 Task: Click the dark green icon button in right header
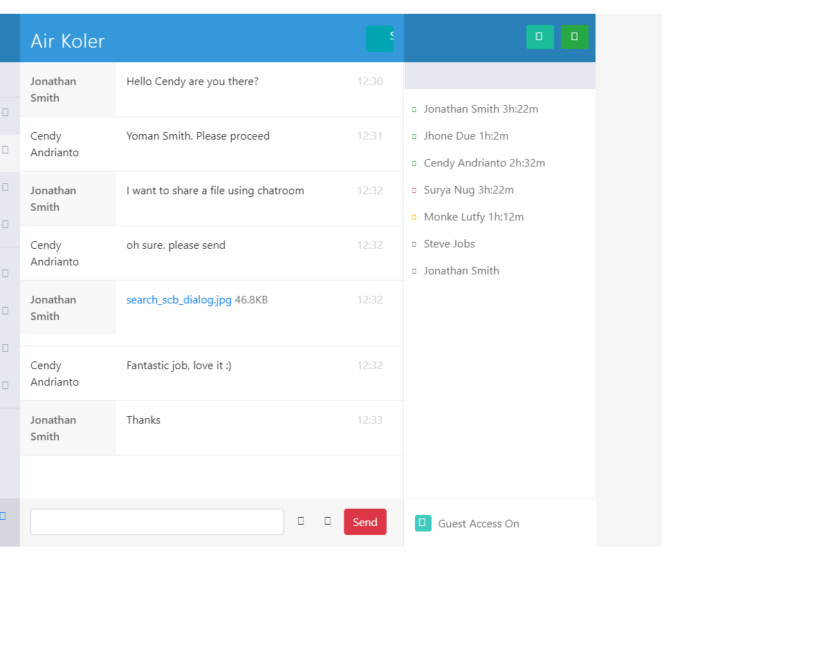click(x=574, y=37)
